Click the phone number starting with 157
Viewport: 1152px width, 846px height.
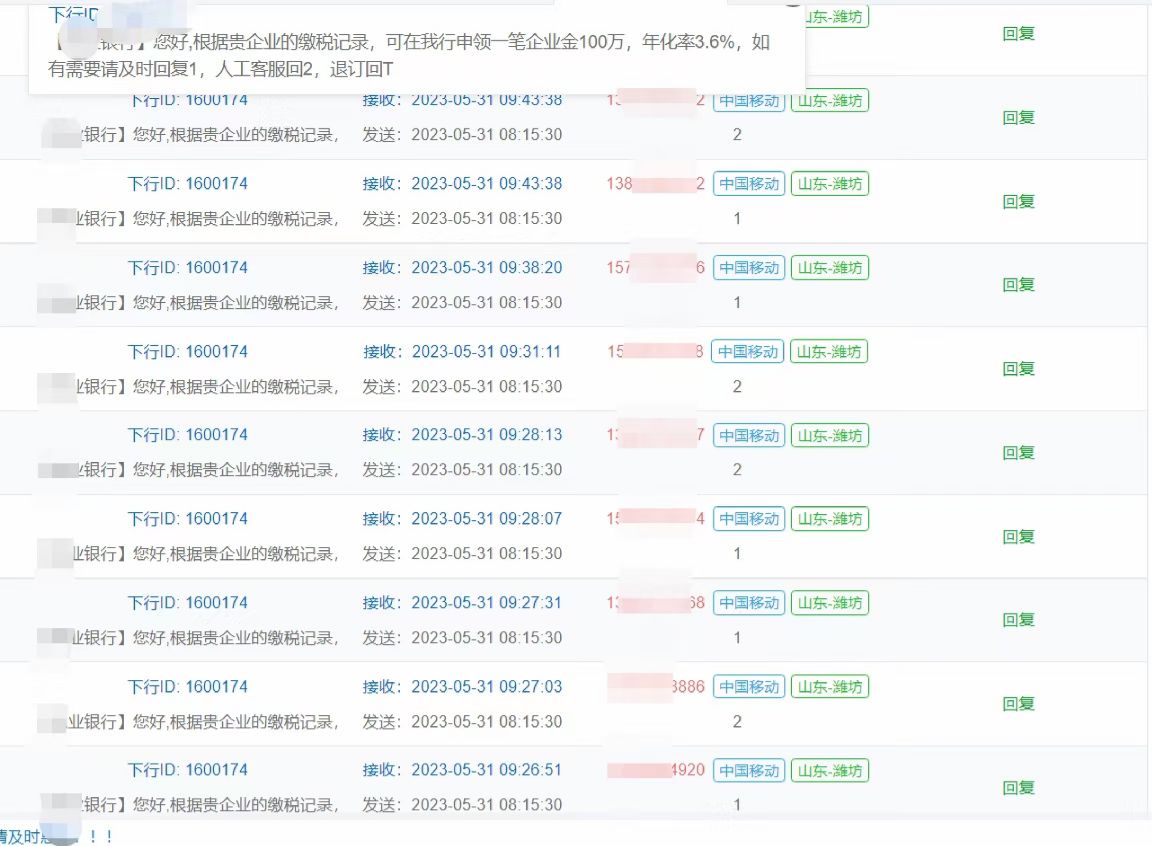coord(656,268)
